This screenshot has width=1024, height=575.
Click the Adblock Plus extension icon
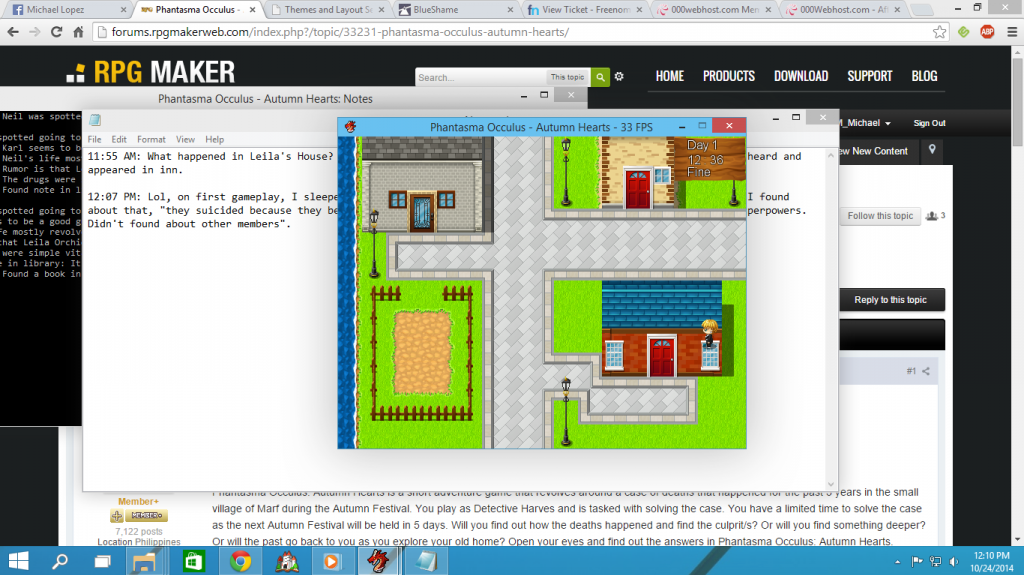click(x=985, y=32)
